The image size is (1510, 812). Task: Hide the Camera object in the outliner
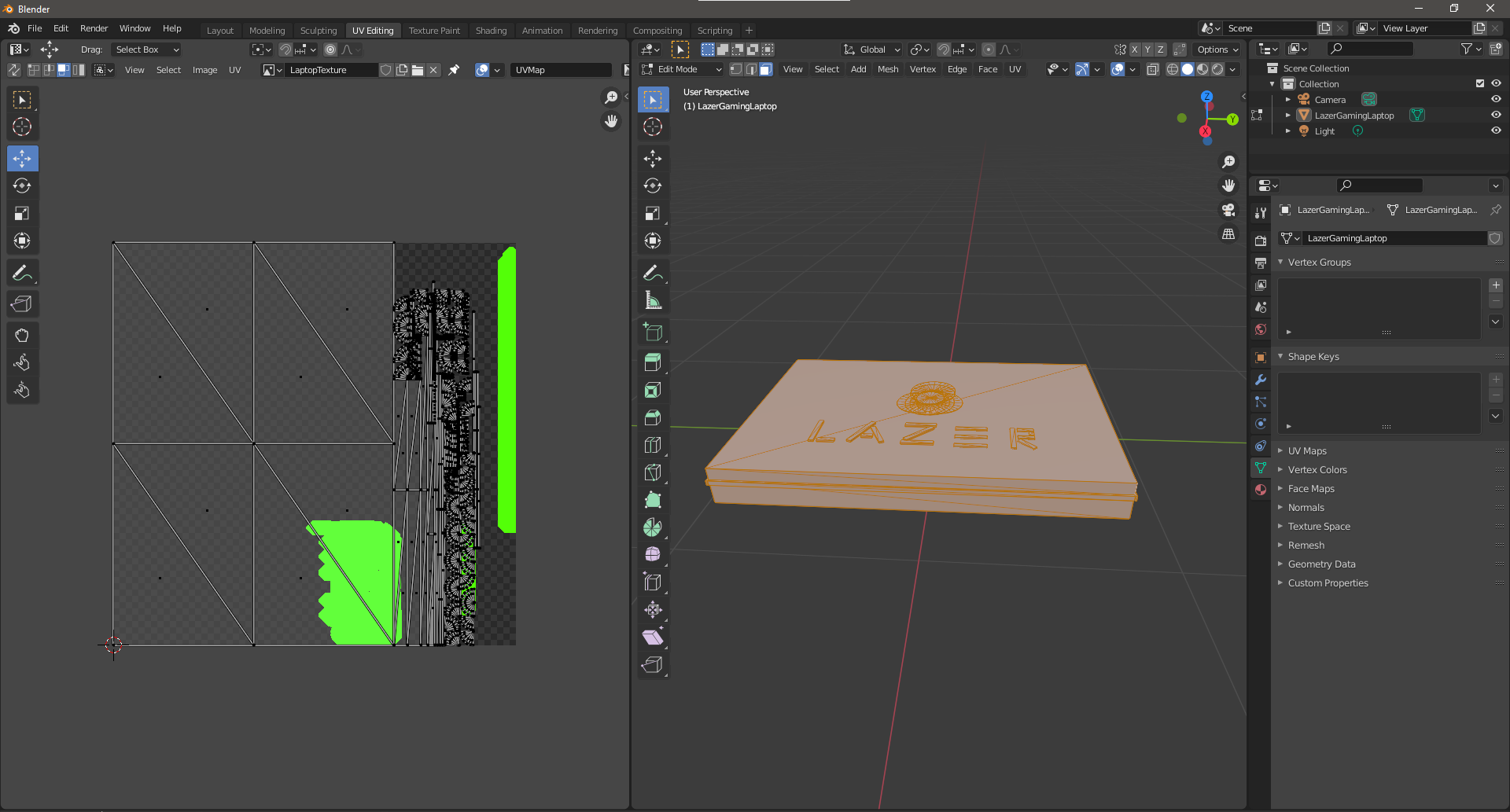pyautogui.click(x=1495, y=99)
